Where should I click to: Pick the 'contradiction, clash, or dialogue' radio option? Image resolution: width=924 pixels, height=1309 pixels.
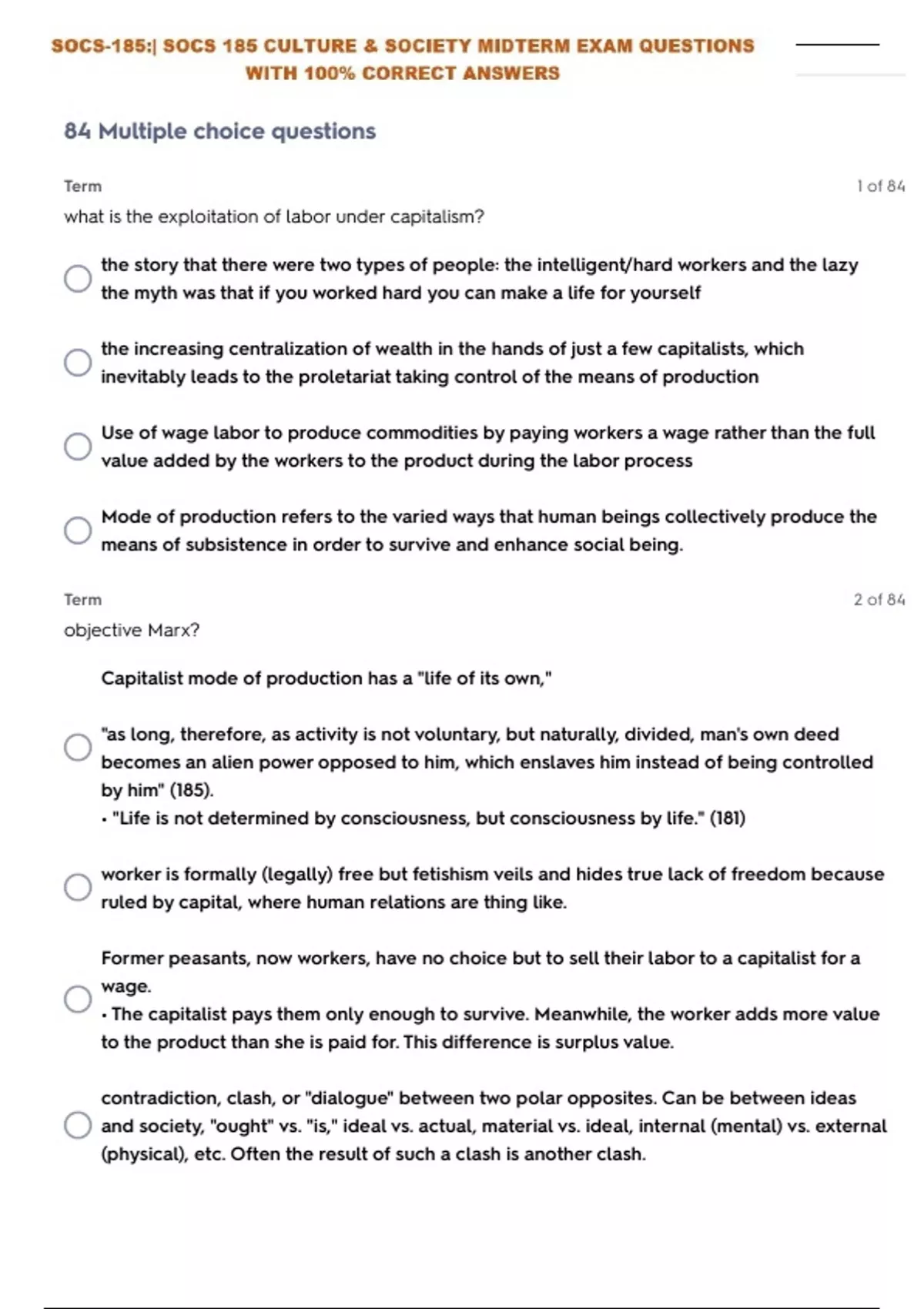pos(78,1125)
